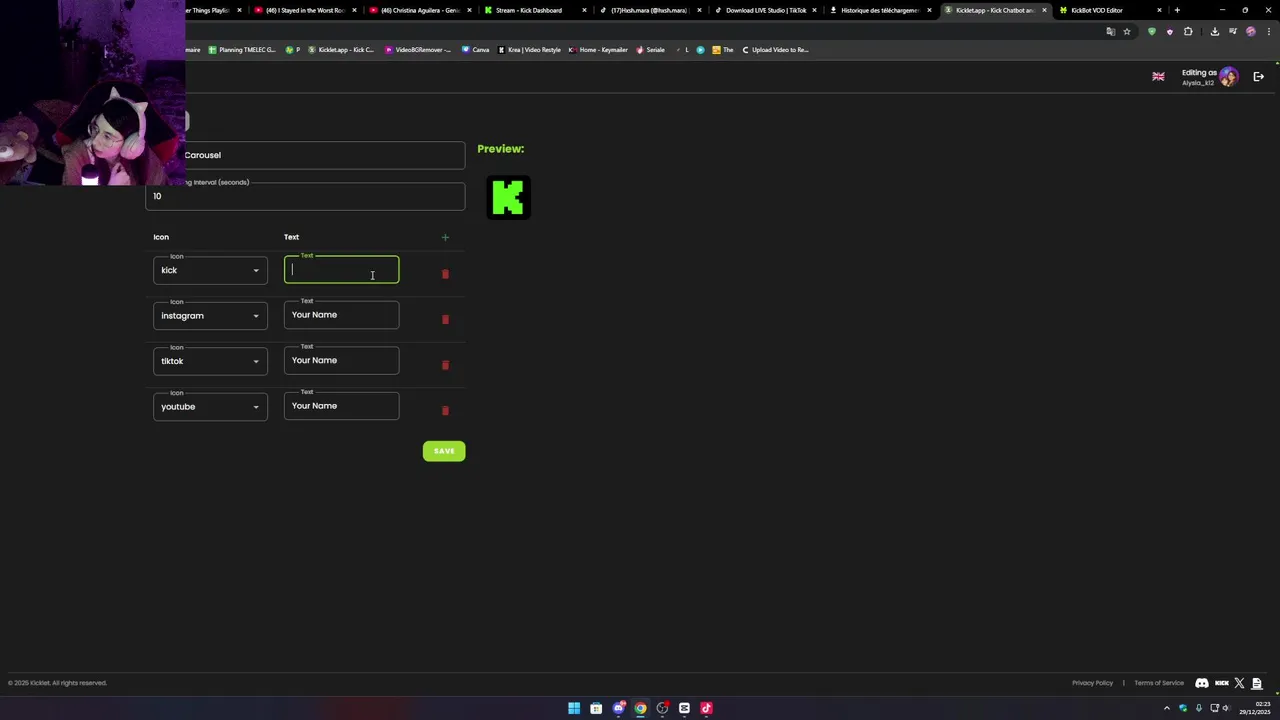The width and height of the screenshot is (1280, 720).
Task: Open the Kick footer icon
Action: pos(1222,683)
